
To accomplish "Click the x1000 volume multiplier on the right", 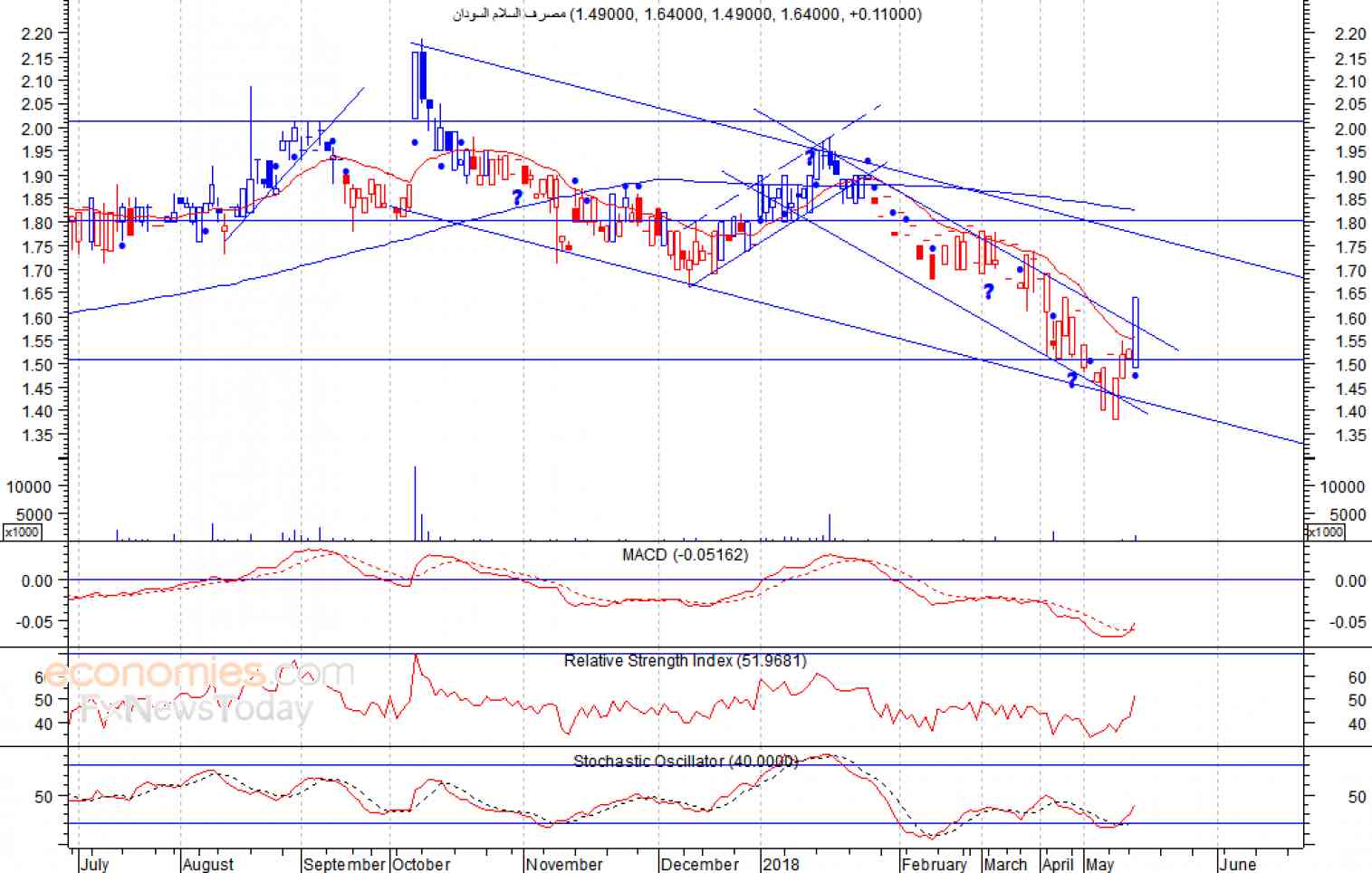I will click(1325, 532).
